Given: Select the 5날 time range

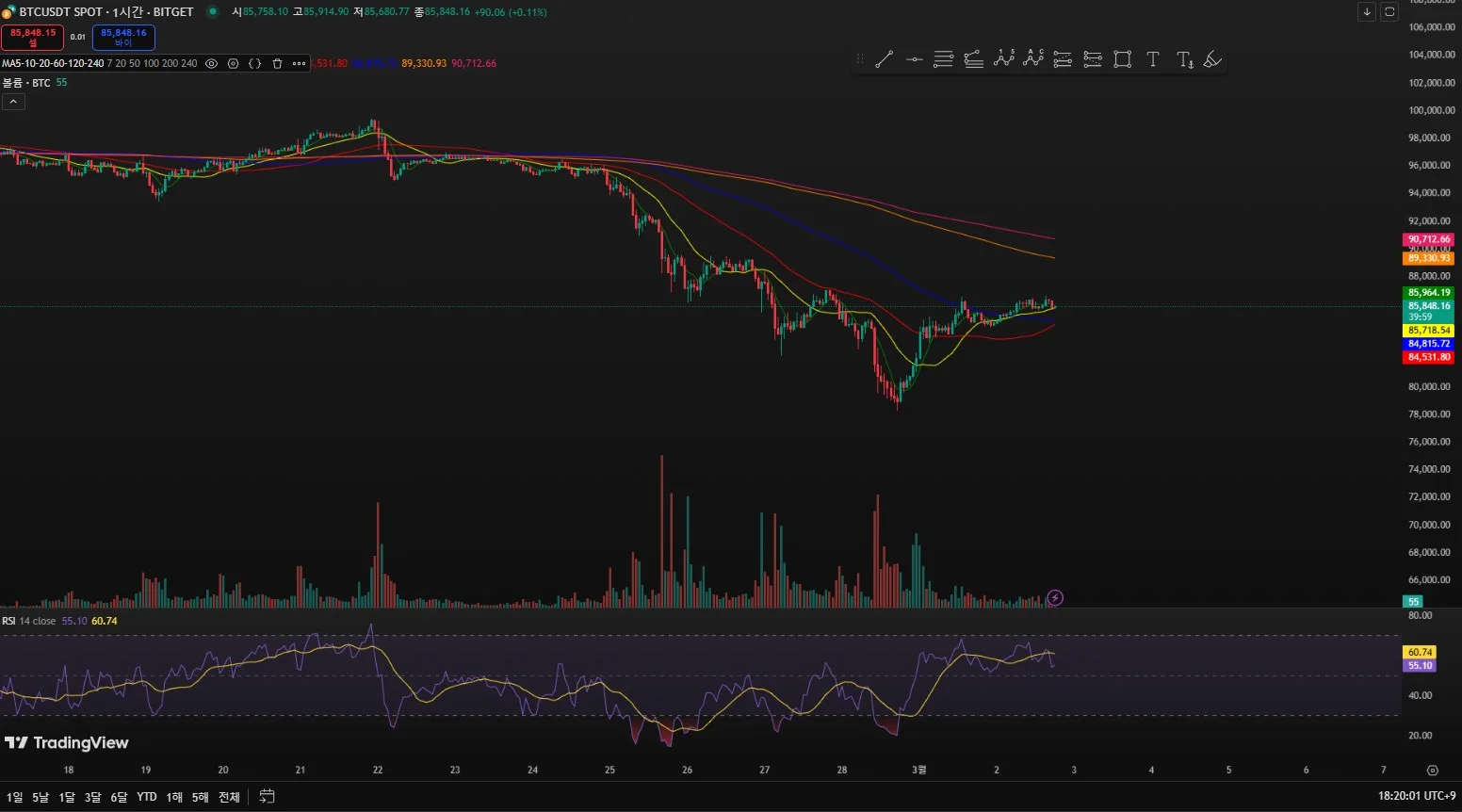Looking at the screenshot, I should coord(41,797).
